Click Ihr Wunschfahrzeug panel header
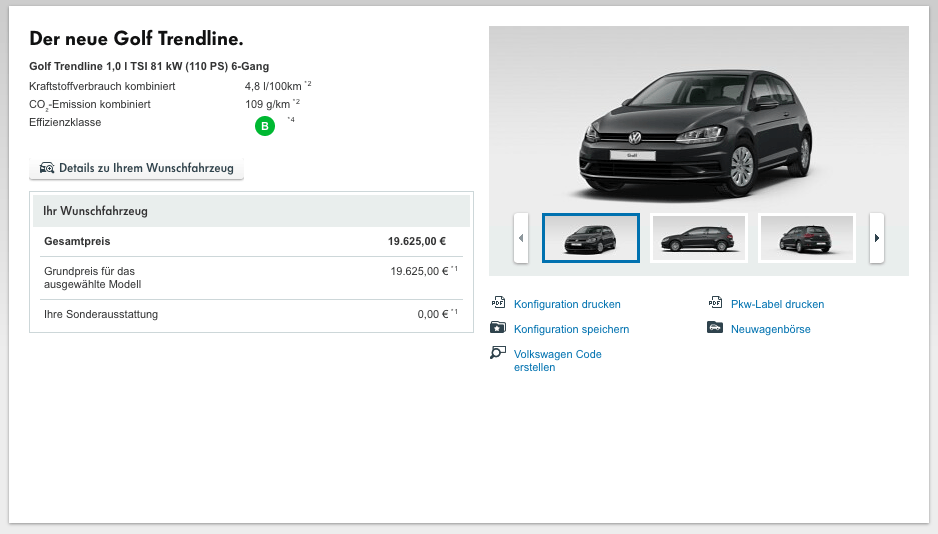 pos(251,211)
